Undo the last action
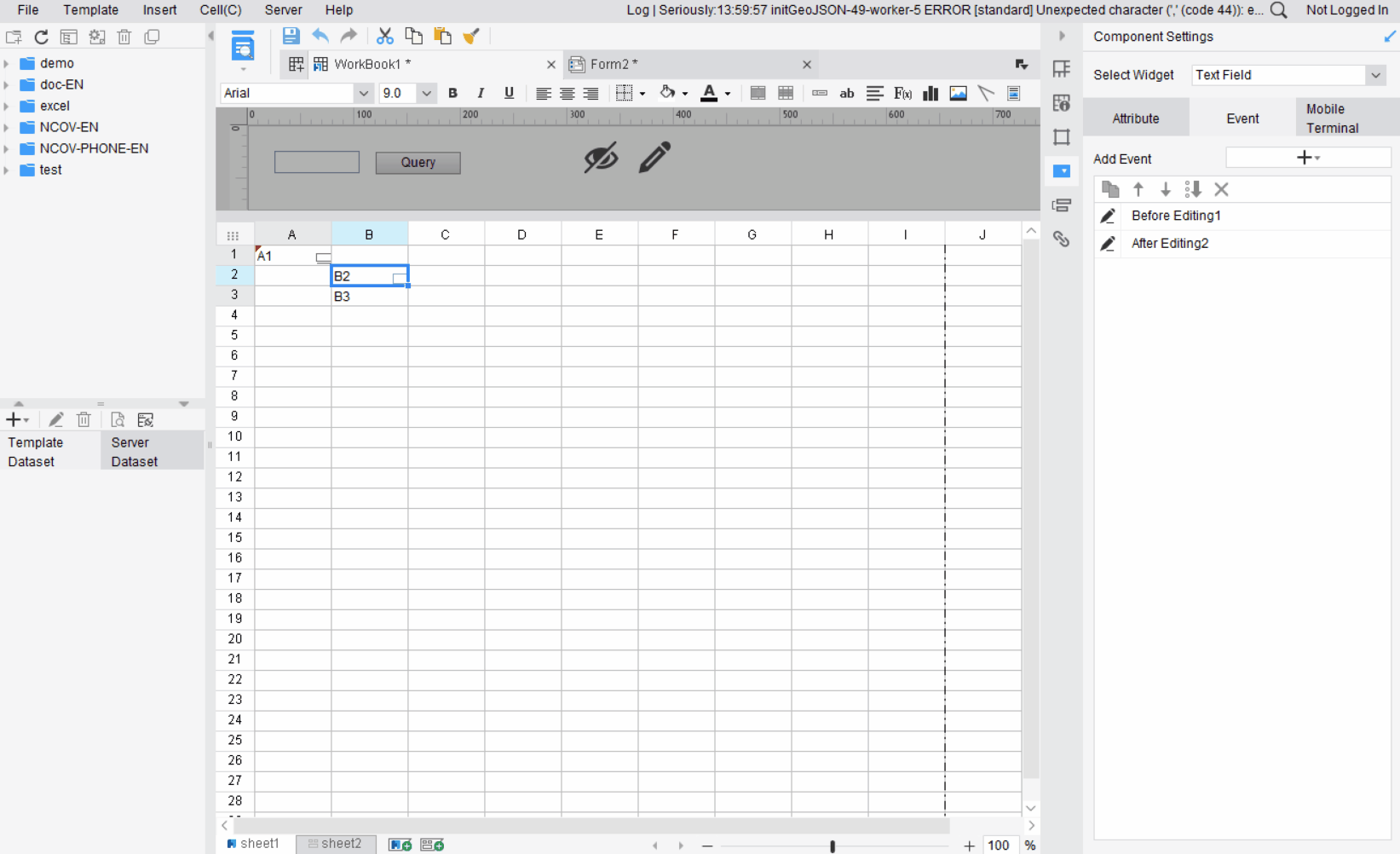Image resolution: width=1400 pixels, height=854 pixels. tap(320, 36)
